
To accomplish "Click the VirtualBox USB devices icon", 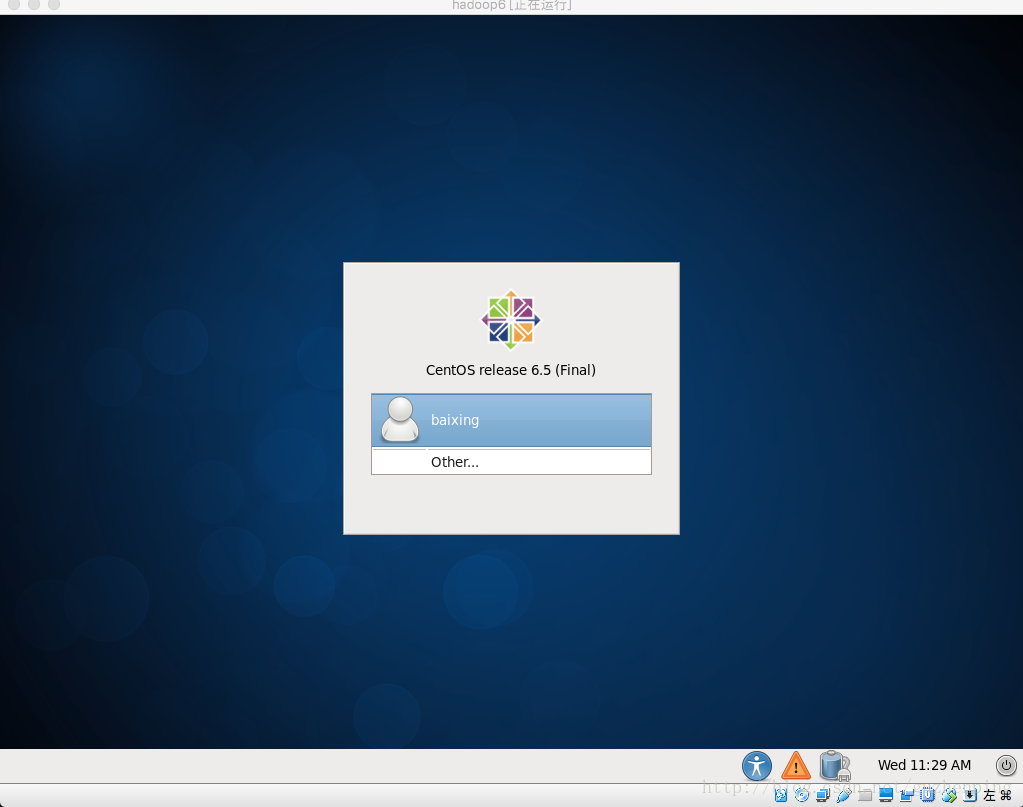I will point(844,795).
